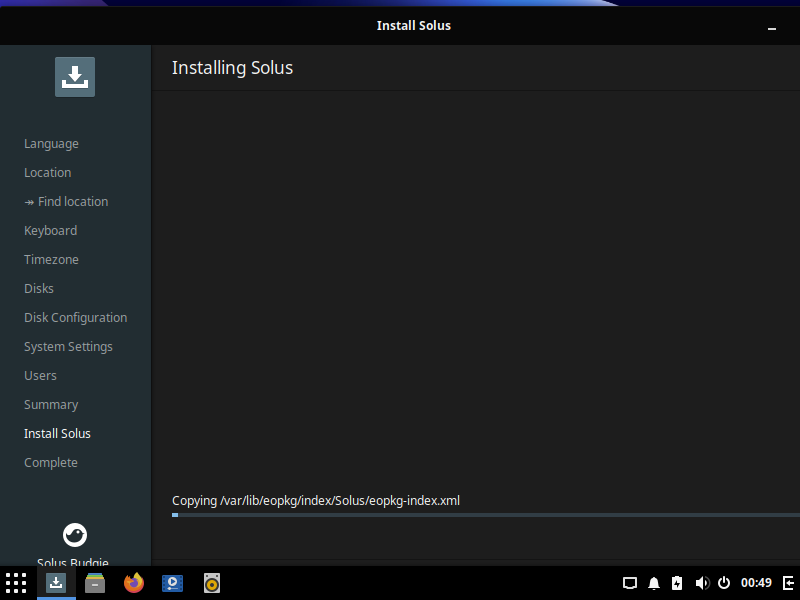
Task: Click the Solus Budgie logo icon
Action: click(x=75, y=535)
